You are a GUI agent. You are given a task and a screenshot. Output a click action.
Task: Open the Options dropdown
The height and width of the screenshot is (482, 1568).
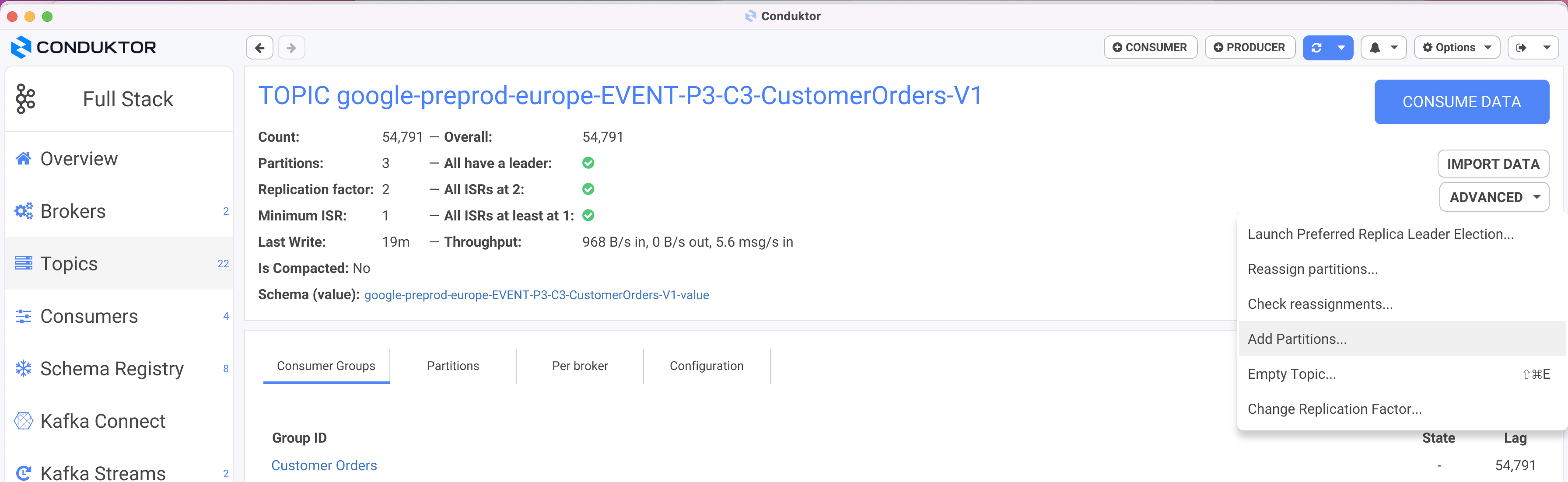(x=1457, y=48)
